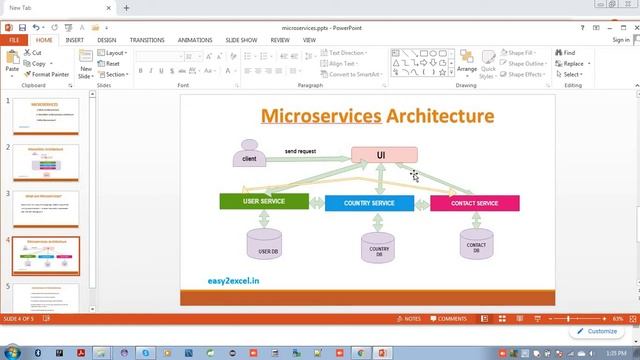
Task: Switch to the DESIGN tab
Action: click(x=107, y=40)
